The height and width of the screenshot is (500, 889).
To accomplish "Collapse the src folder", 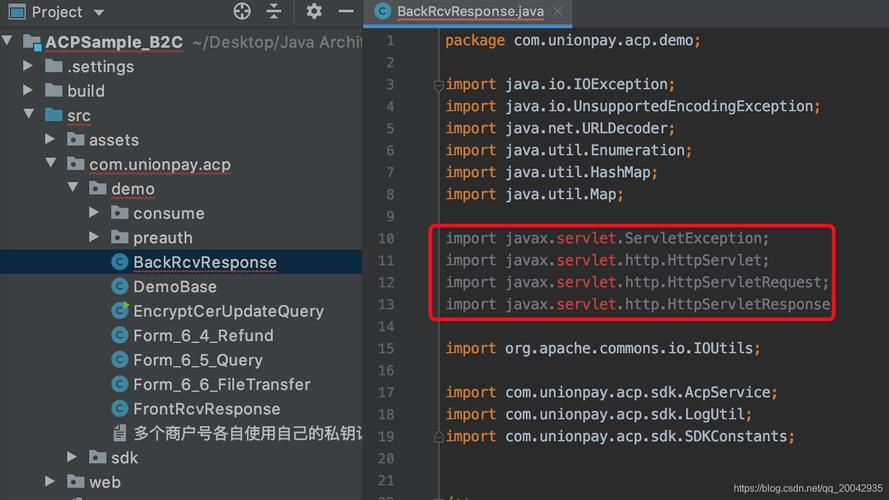I will (29, 115).
